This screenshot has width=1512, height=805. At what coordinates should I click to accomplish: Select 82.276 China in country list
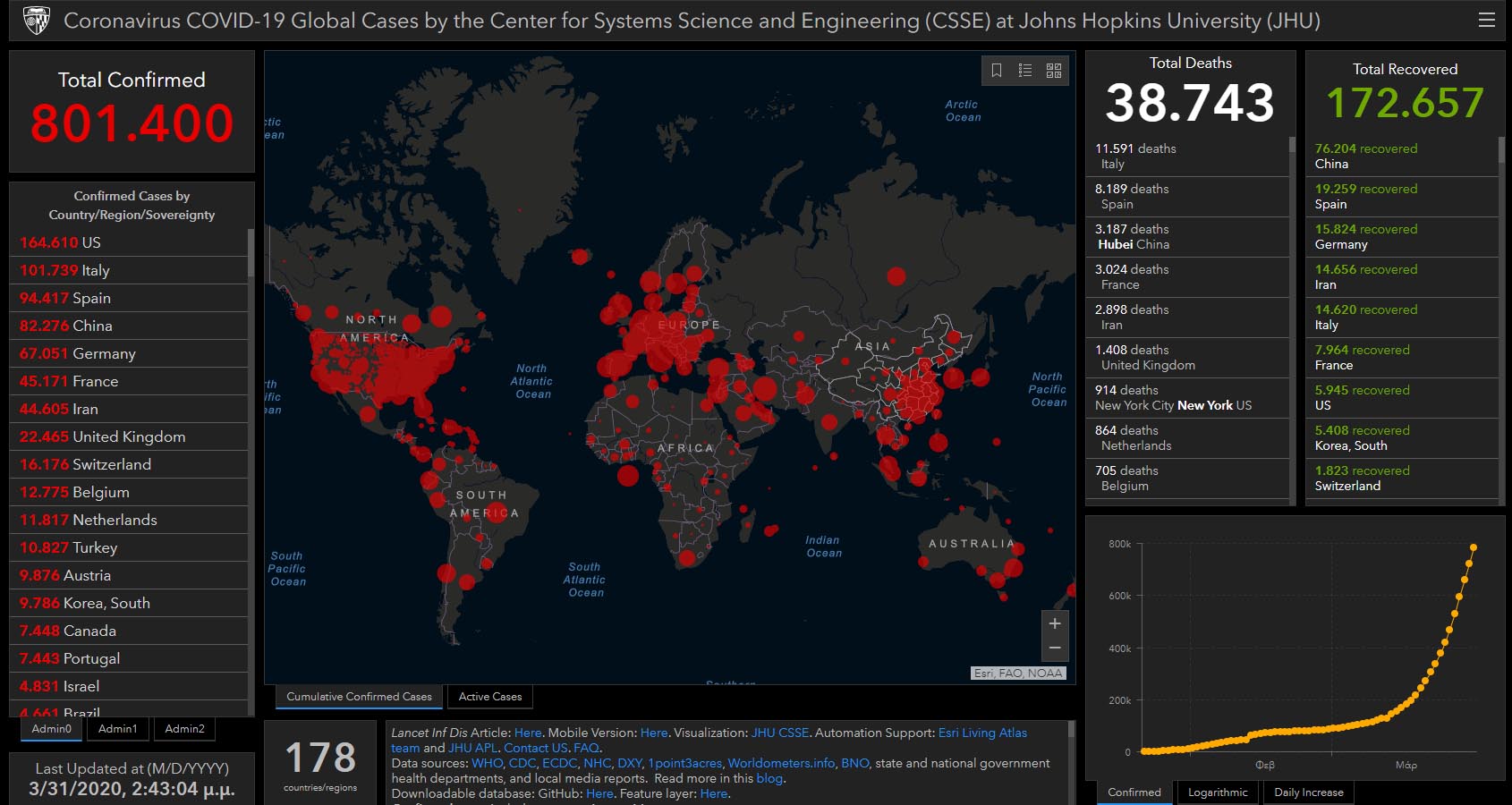[x=129, y=326]
